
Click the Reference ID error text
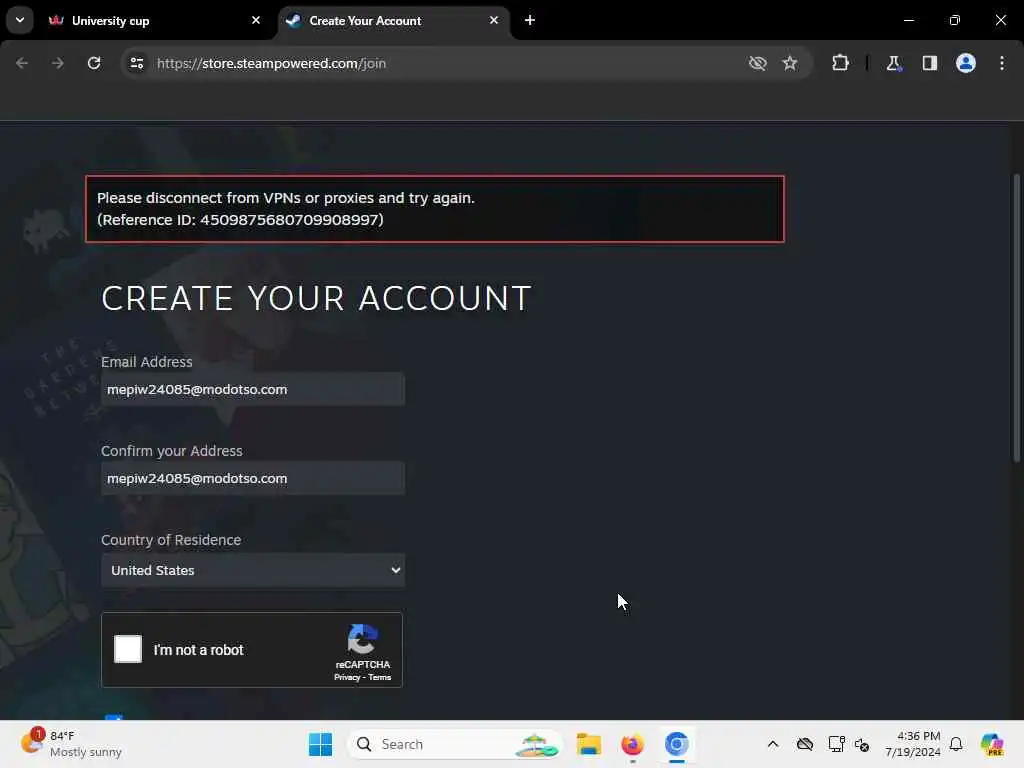[x=240, y=219]
